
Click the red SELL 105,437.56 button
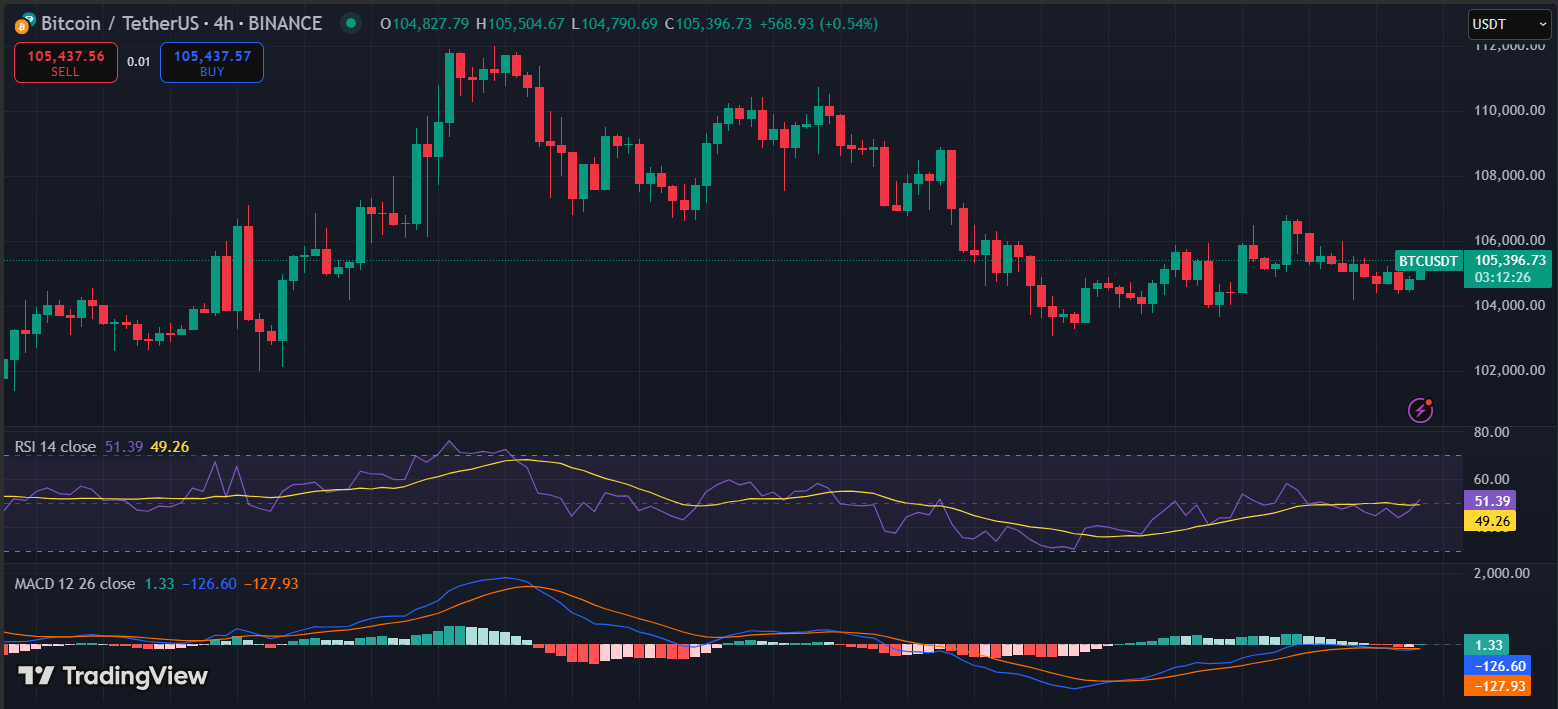[65, 62]
